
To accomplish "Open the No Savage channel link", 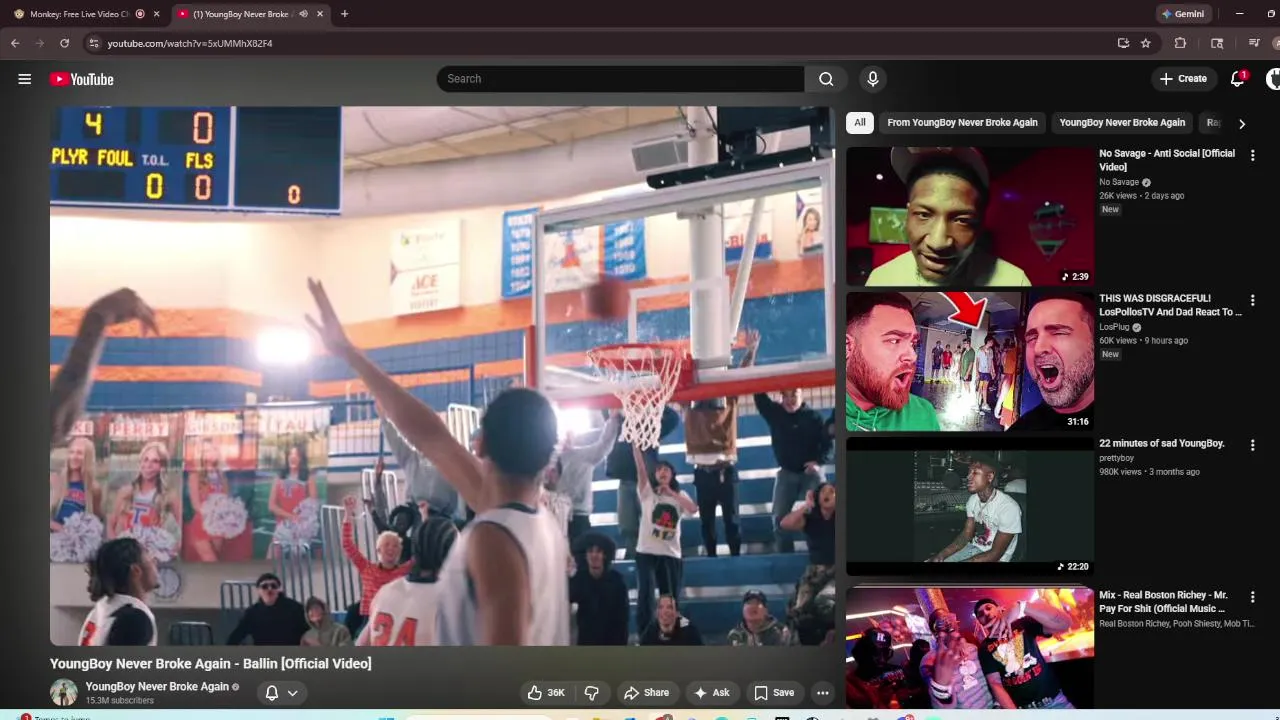I will click(1119, 182).
